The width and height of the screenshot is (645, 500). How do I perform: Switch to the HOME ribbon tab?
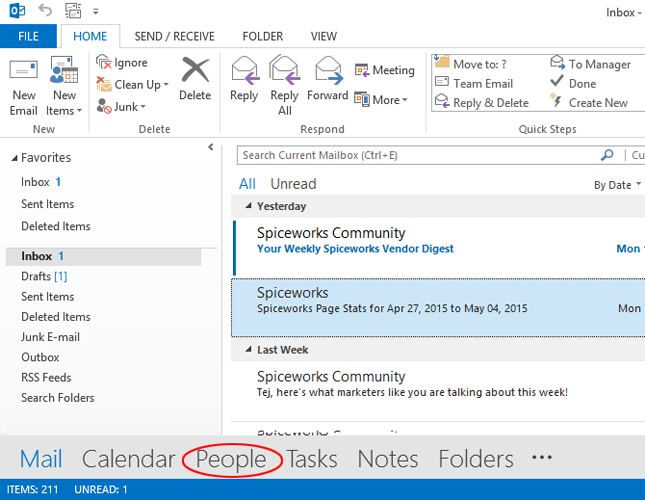(90, 36)
